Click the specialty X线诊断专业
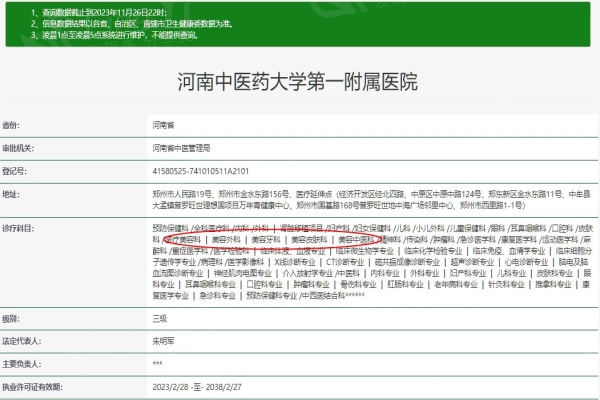600x400 pixels. 295,262
